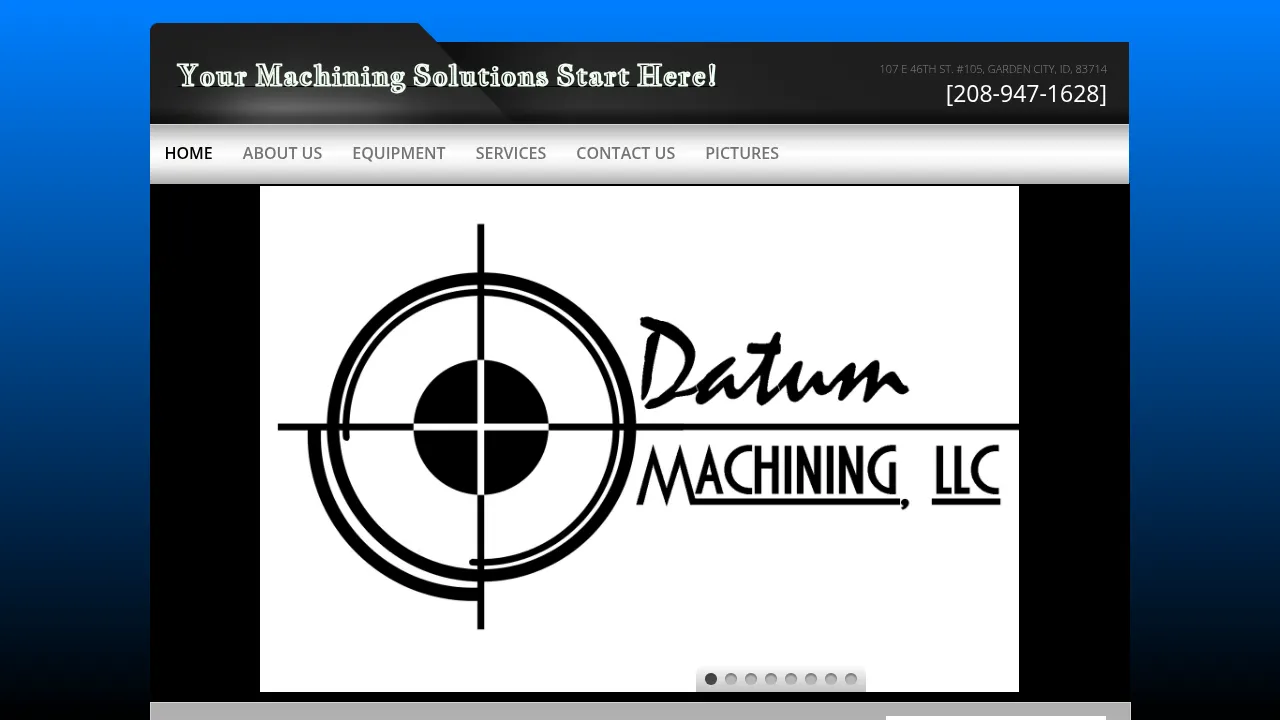This screenshot has width=1280, height=720.
Task: Select the first slideshow dot
Action: 711,679
